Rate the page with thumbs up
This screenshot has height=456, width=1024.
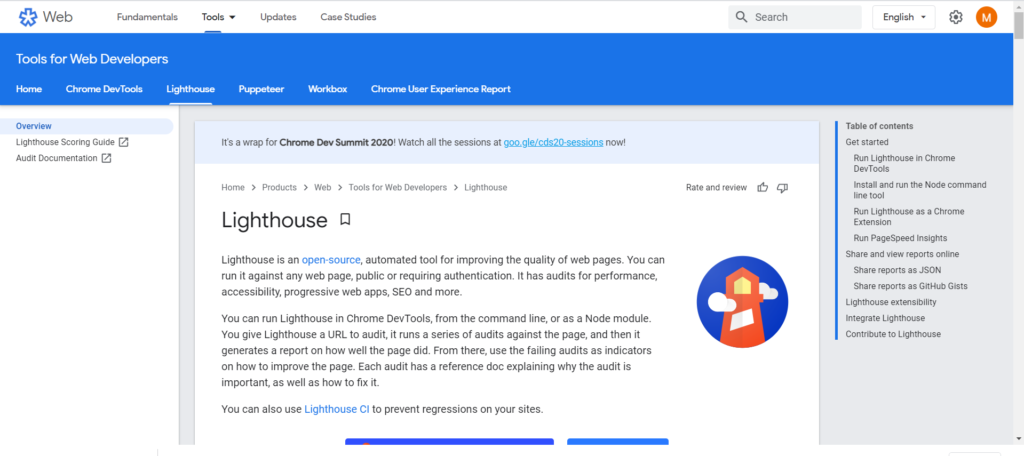coord(762,187)
